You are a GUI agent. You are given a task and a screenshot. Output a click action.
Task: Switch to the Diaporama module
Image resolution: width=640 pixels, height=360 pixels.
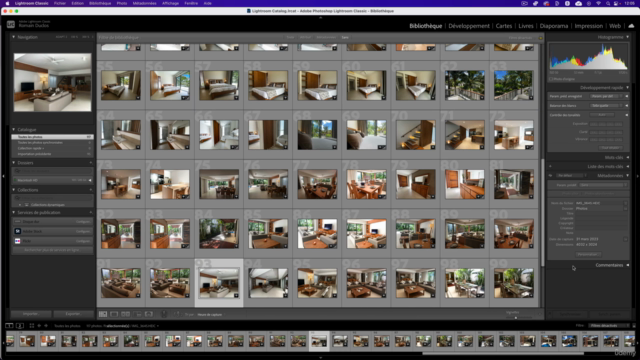553,26
